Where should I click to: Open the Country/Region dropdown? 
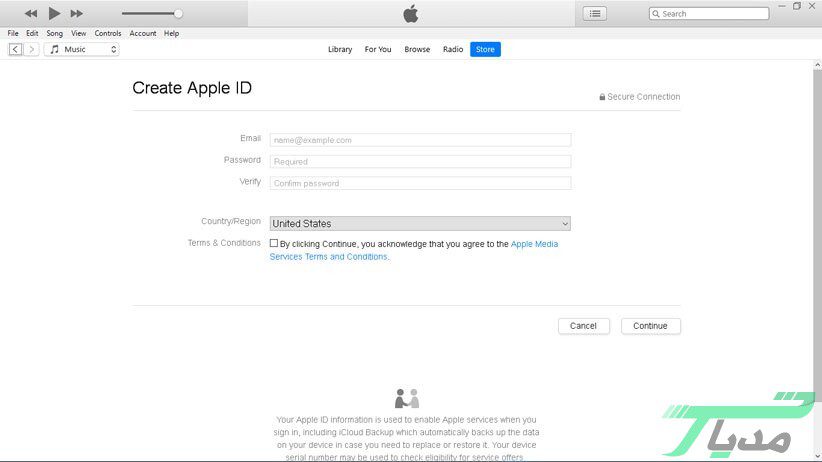420,224
